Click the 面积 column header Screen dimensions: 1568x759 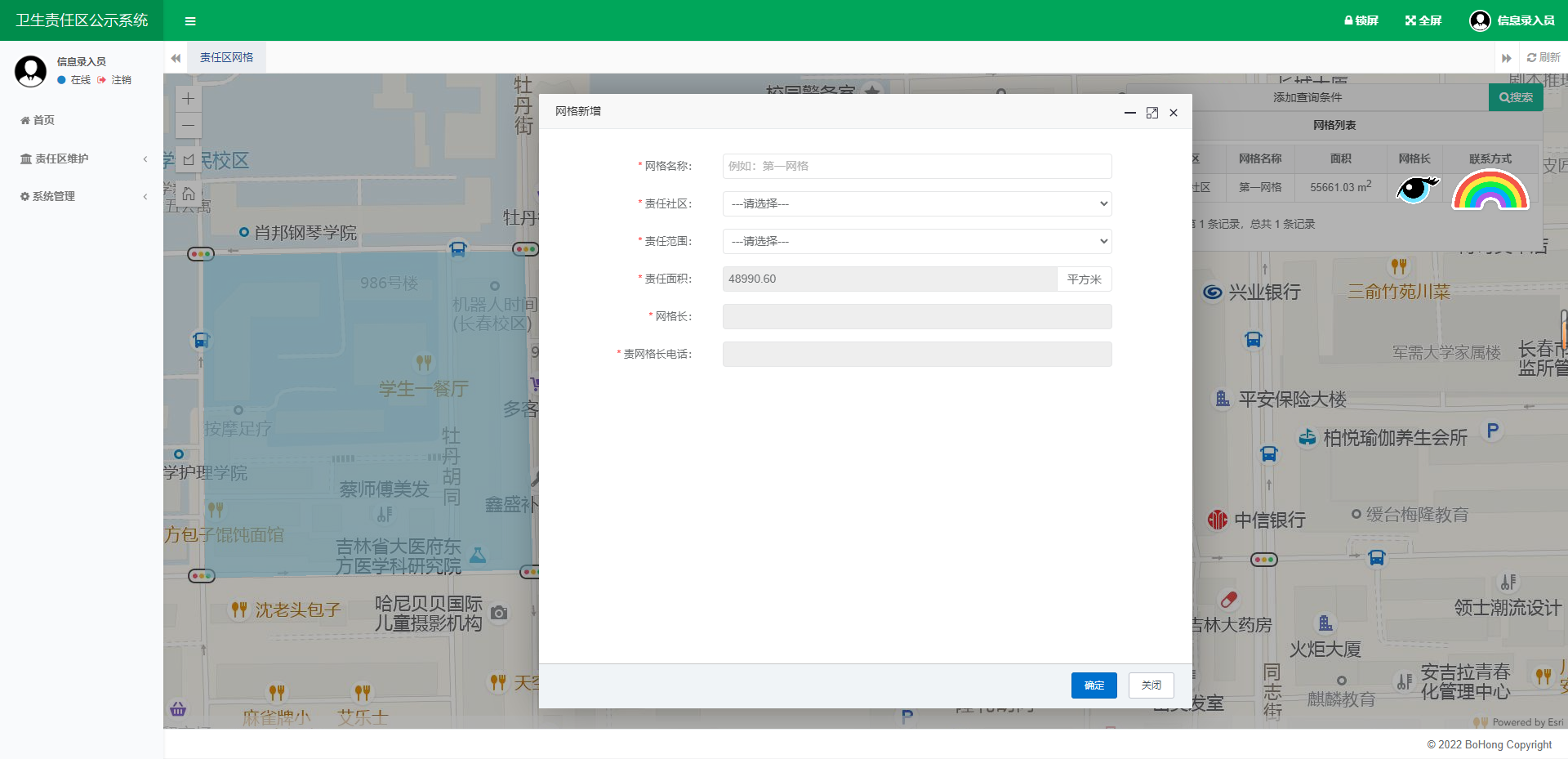[1341, 158]
